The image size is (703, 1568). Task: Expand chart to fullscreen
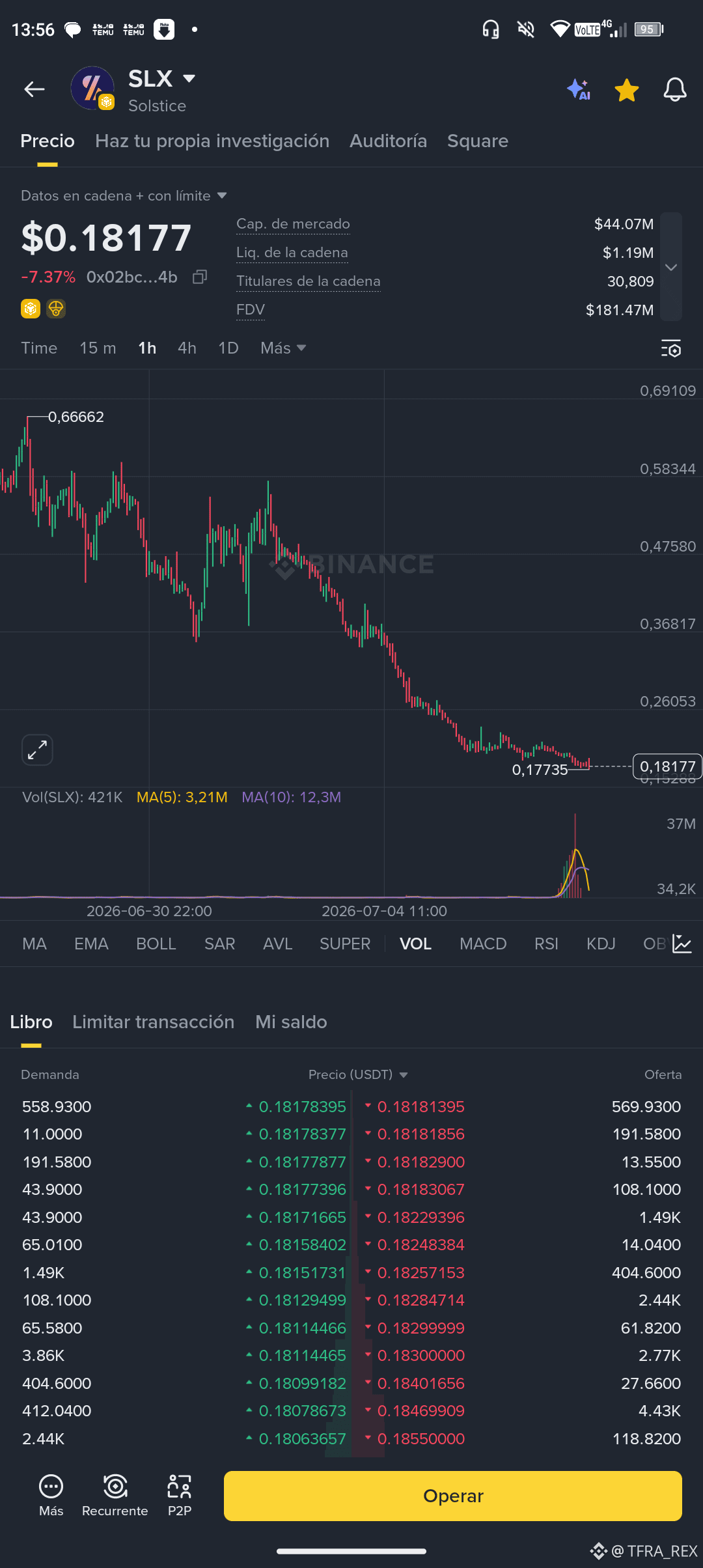(x=37, y=750)
